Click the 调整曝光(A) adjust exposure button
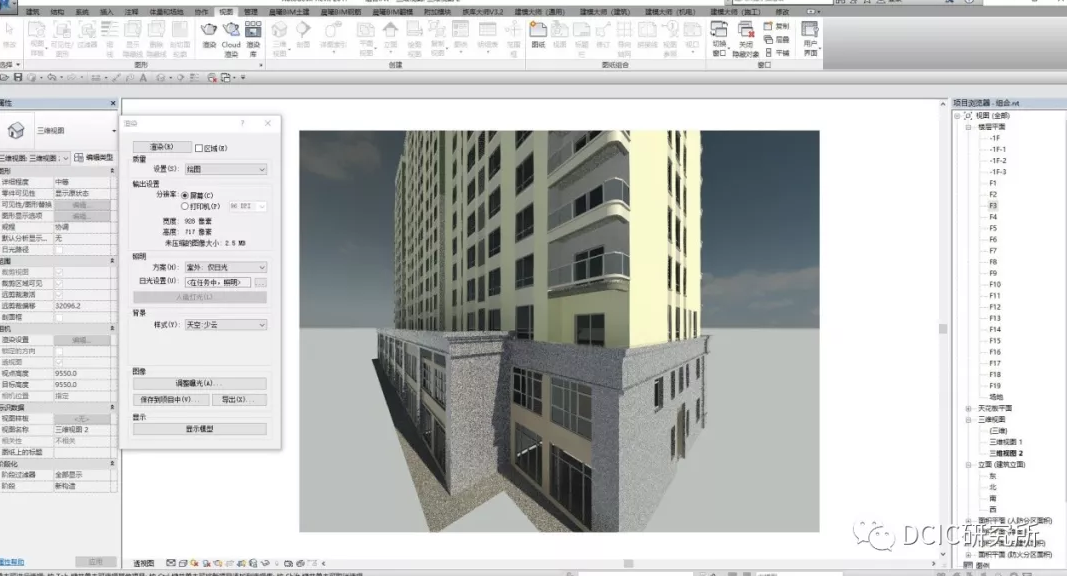 point(199,383)
